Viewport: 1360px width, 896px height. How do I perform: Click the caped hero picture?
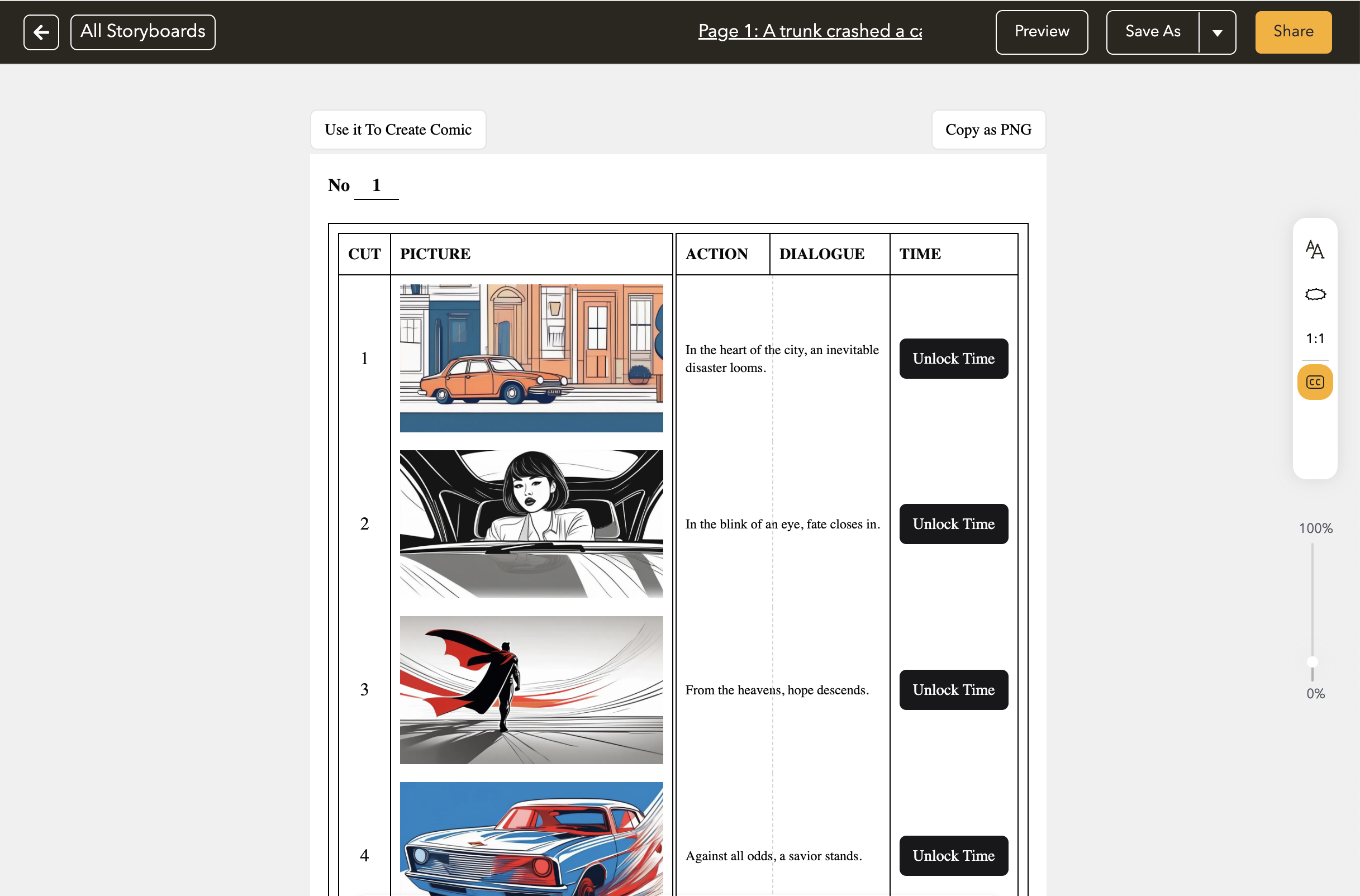[531, 690]
